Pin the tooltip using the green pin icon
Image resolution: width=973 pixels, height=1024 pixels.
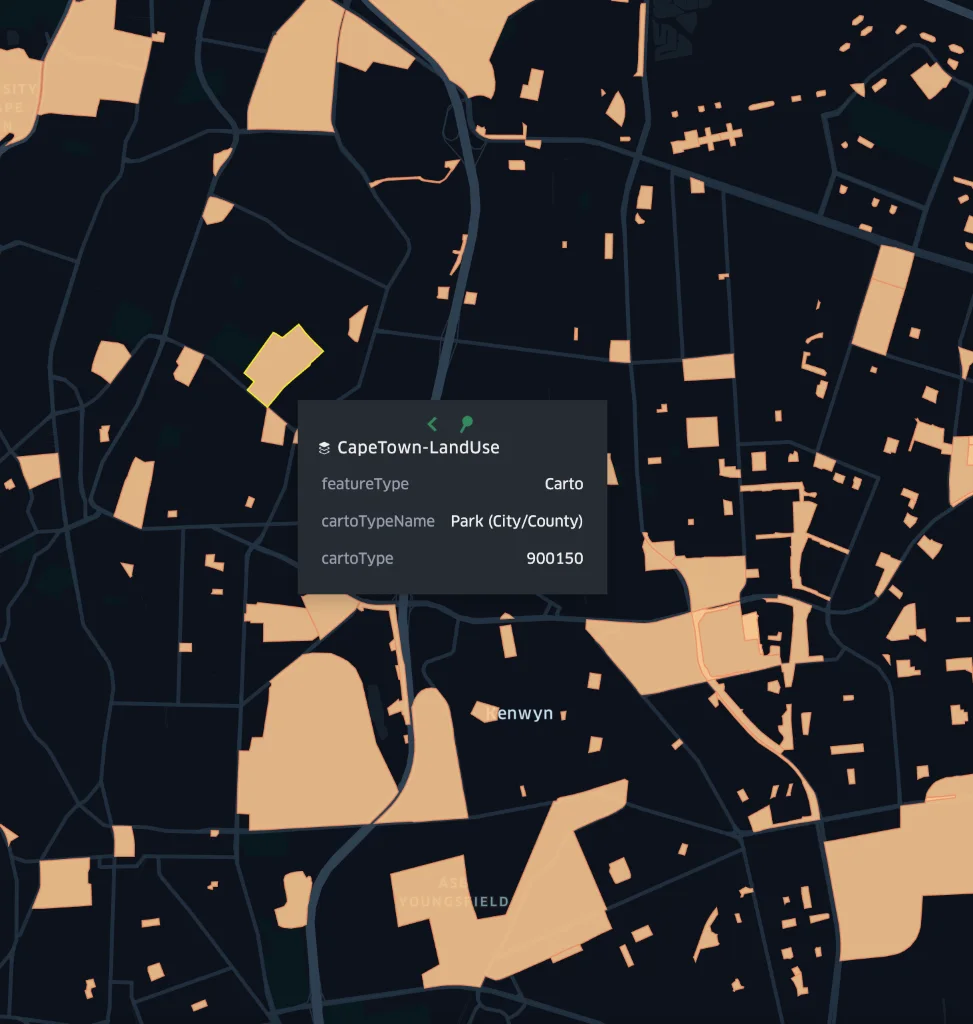[x=466, y=423]
